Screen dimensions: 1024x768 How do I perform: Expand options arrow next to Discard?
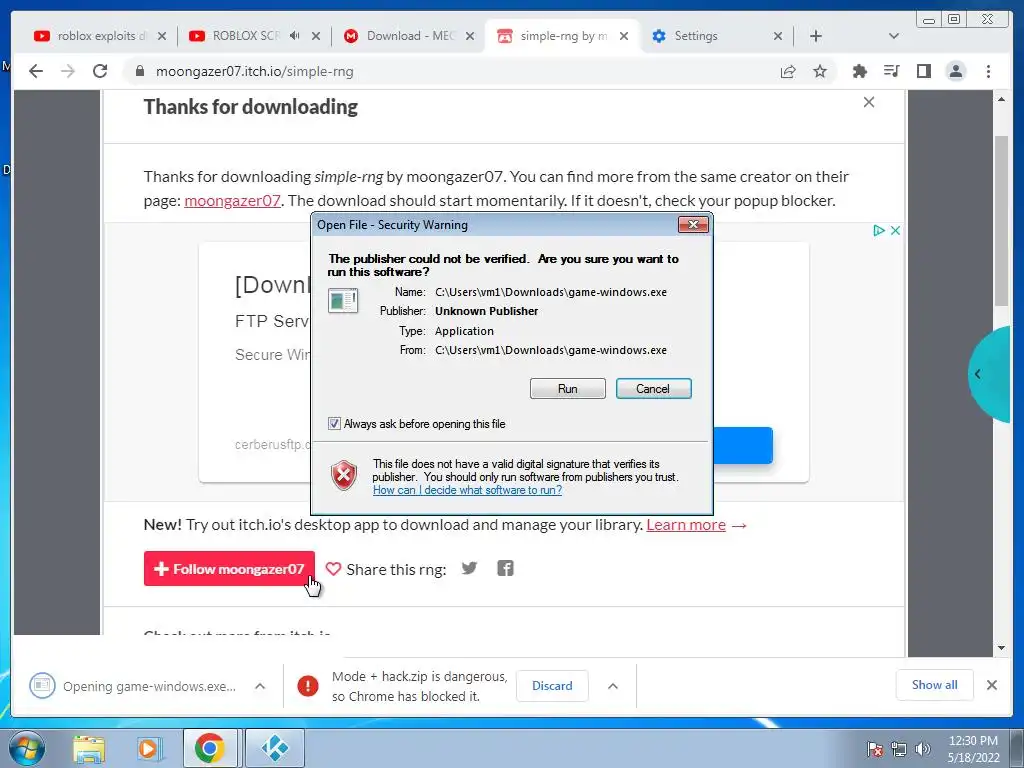[x=613, y=686]
